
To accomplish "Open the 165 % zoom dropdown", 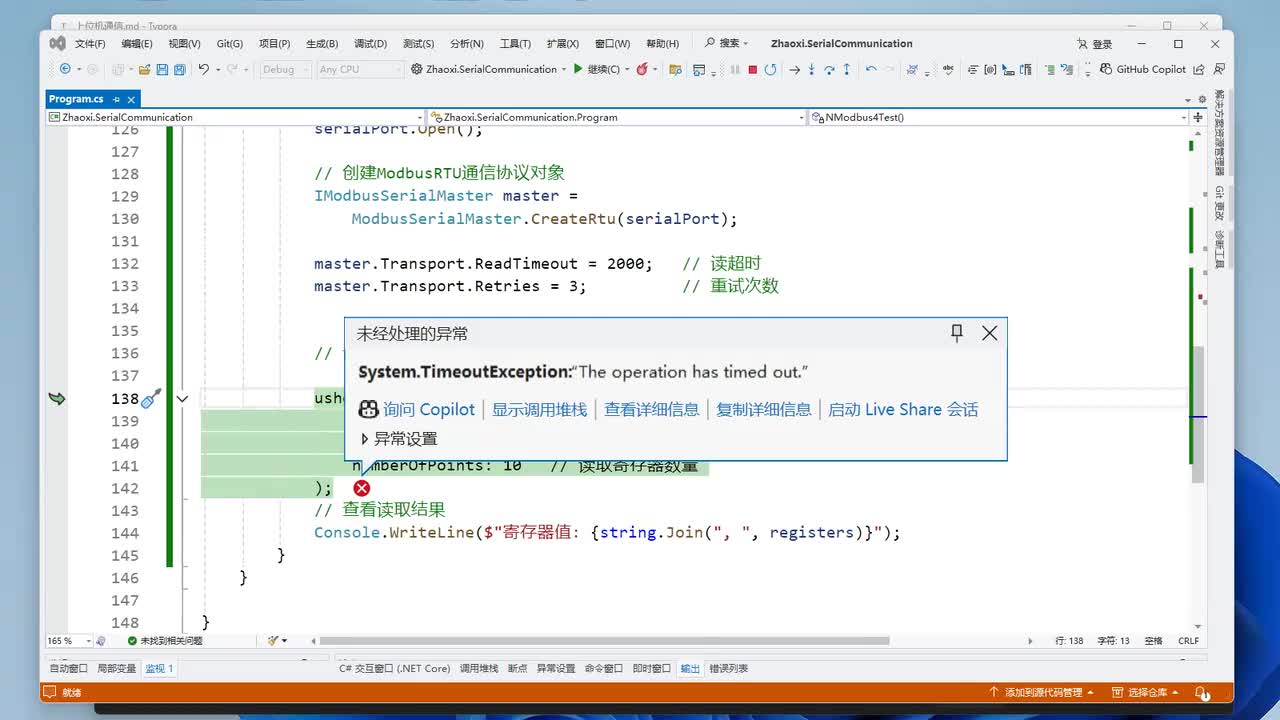I will tap(70, 641).
